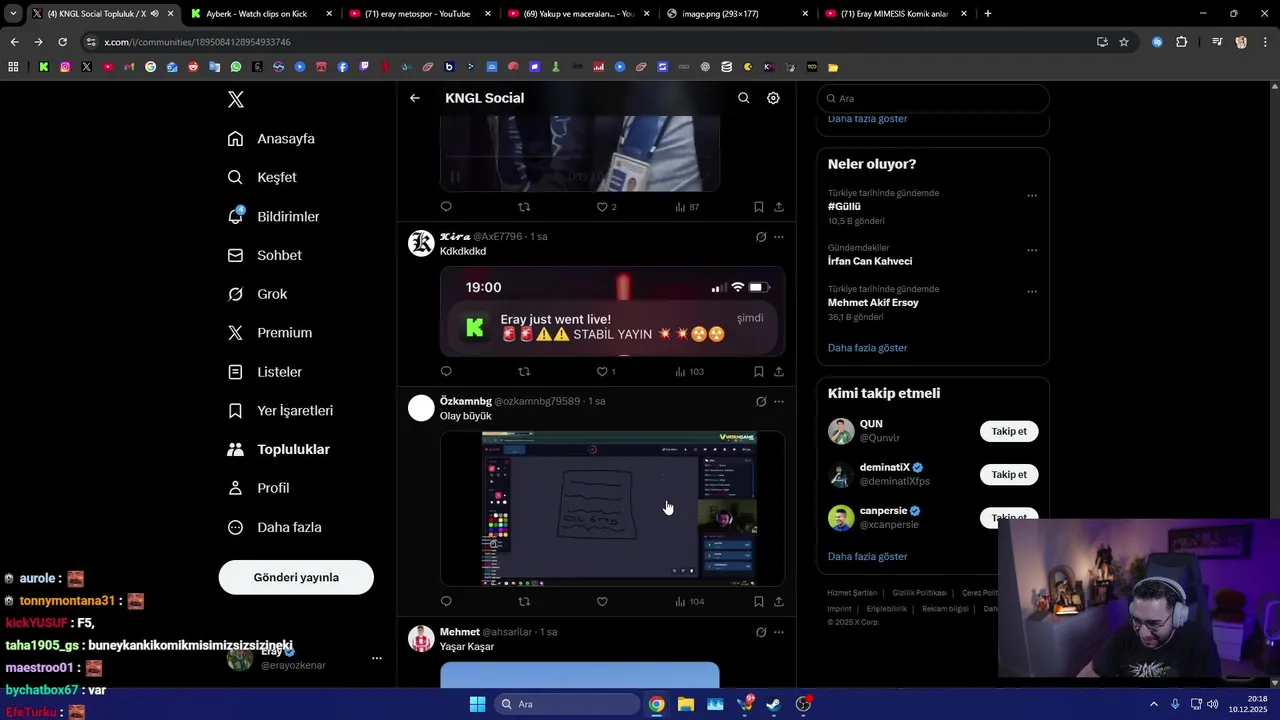Viewport: 1280px width, 720px height.
Task: Open Chrome extensions puzzle icon
Action: tap(1182, 42)
